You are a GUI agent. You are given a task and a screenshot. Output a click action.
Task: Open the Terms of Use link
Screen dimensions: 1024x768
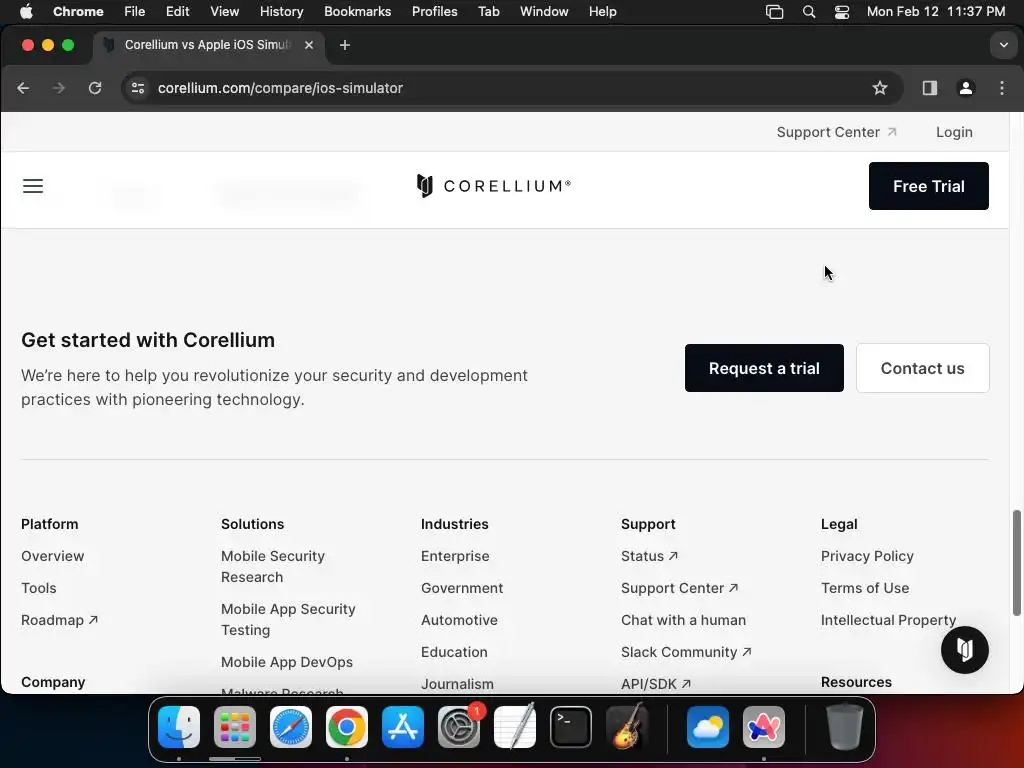(865, 588)
